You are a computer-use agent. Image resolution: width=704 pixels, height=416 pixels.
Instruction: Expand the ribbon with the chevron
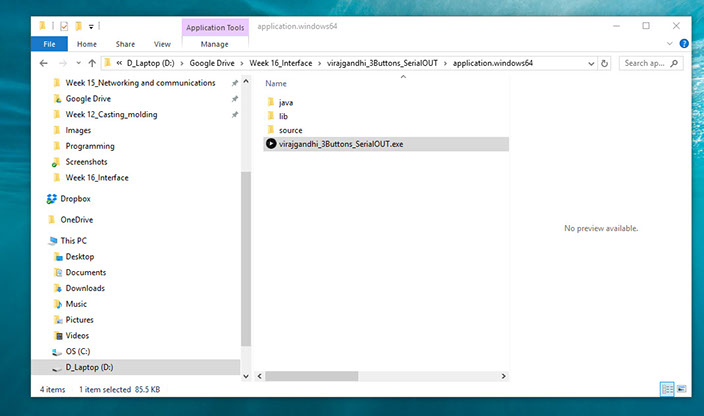click(x=669, y=44)
